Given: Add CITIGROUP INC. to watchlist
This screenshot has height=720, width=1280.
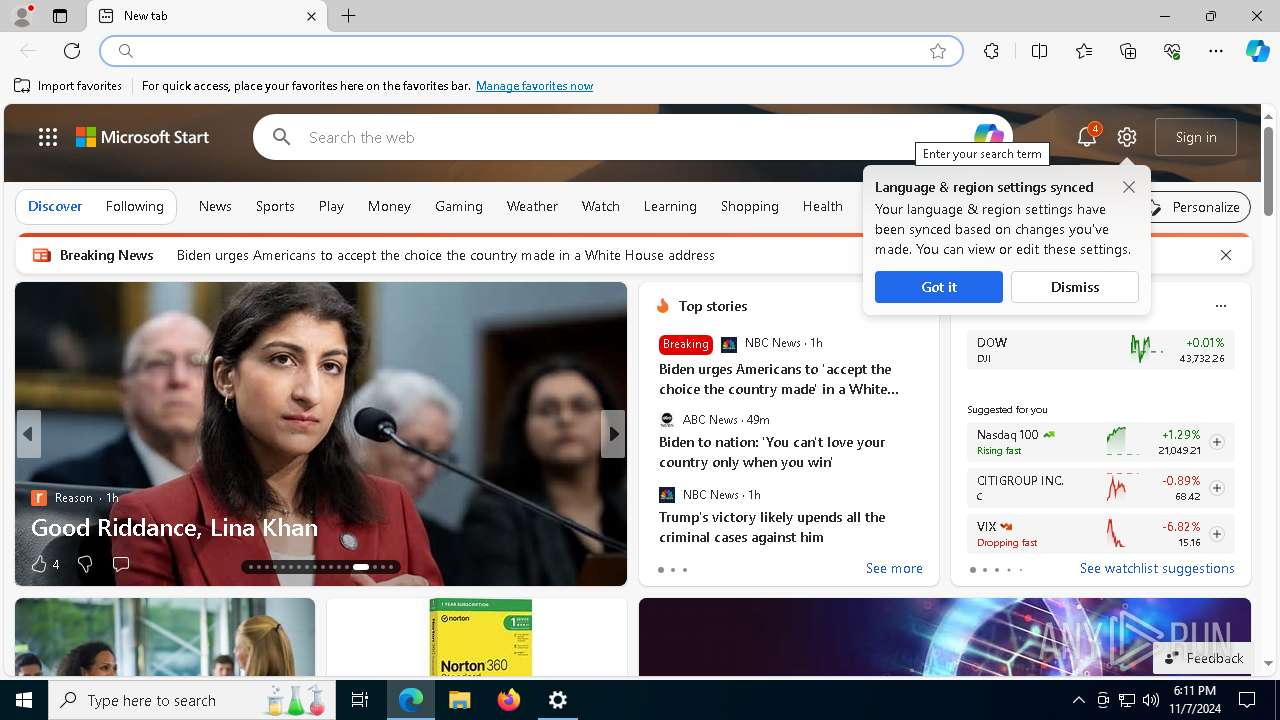Looking at the screenshot, I should click(x=1217, y=488).
